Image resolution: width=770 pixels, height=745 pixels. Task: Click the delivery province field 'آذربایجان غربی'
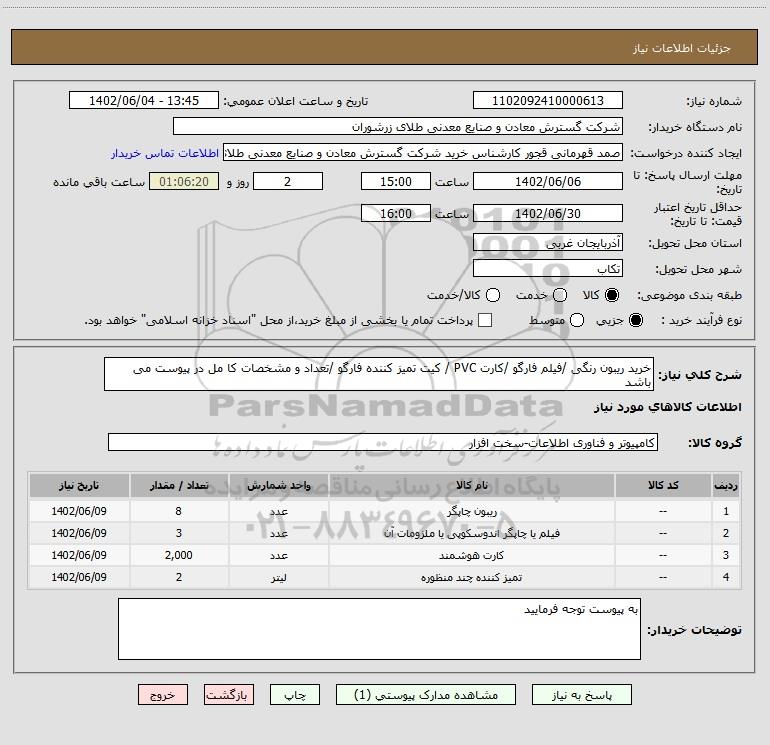pyautogui.click(x=548, y=242)
